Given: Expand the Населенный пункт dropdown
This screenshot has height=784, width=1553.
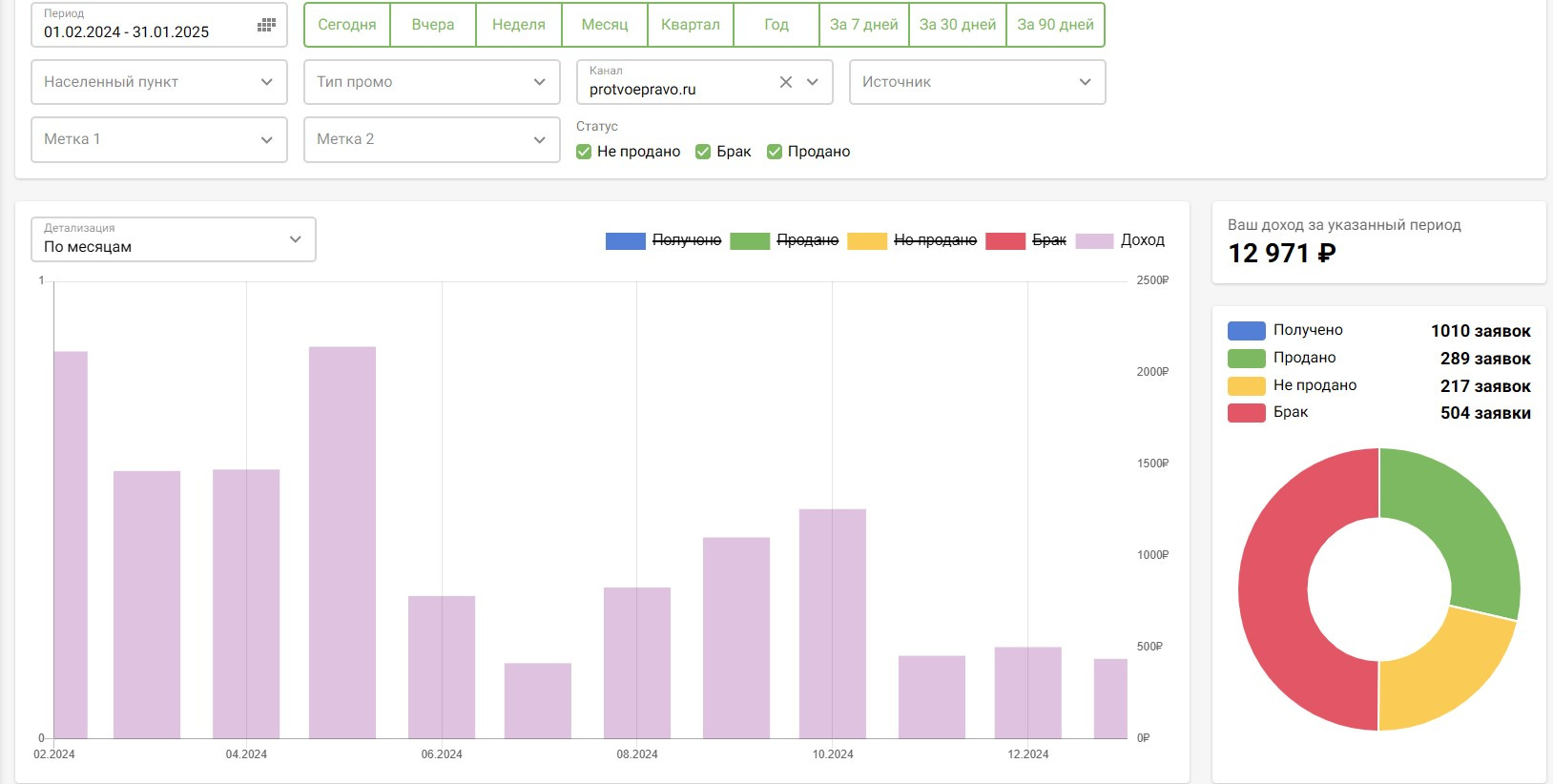Looking at the screenshot, I should coord(159,82).
